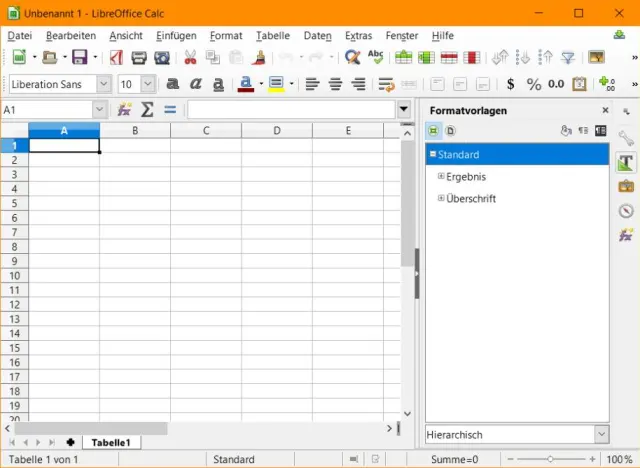Open the sidebar Gallery icon
This screenshot has height=468, width=640.
[626, 186]
